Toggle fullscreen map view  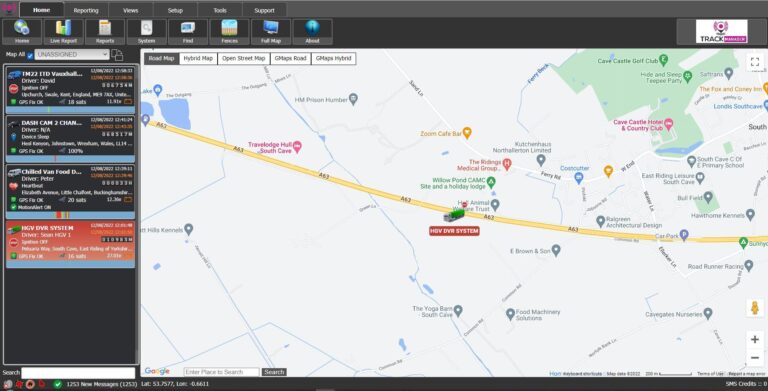coord(755,62)
